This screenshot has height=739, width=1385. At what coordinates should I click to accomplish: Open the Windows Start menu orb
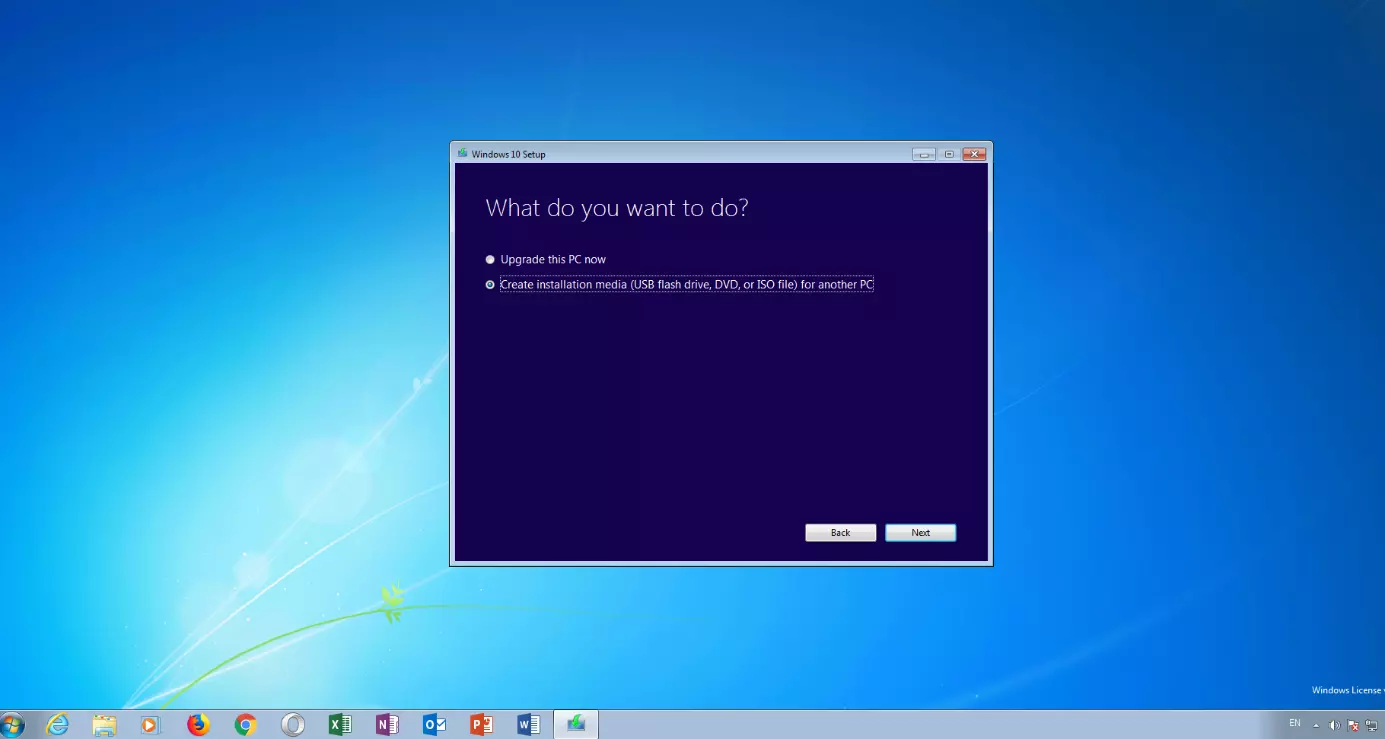(12, 725)
